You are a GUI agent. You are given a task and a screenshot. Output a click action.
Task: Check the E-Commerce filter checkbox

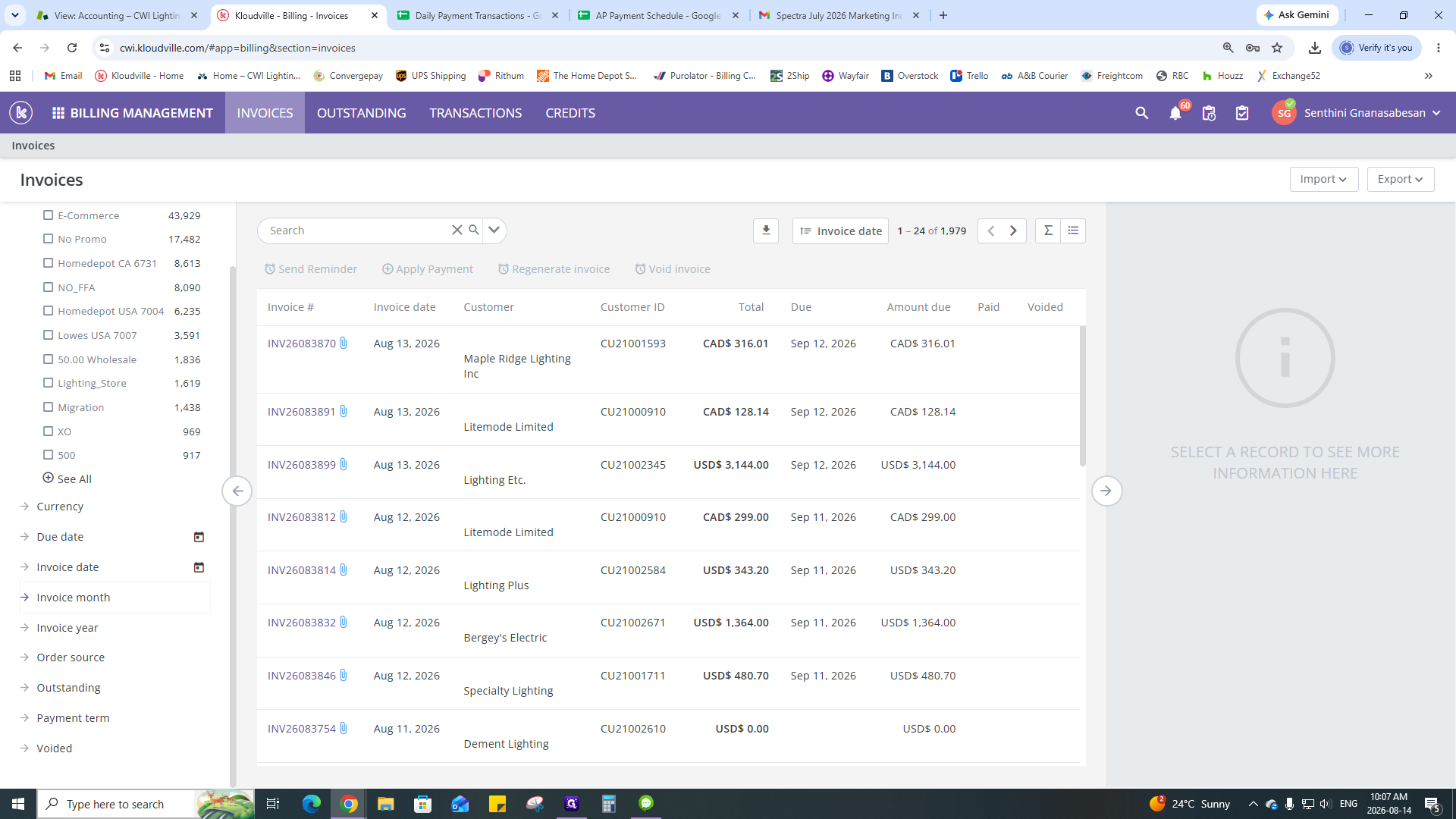49,215
